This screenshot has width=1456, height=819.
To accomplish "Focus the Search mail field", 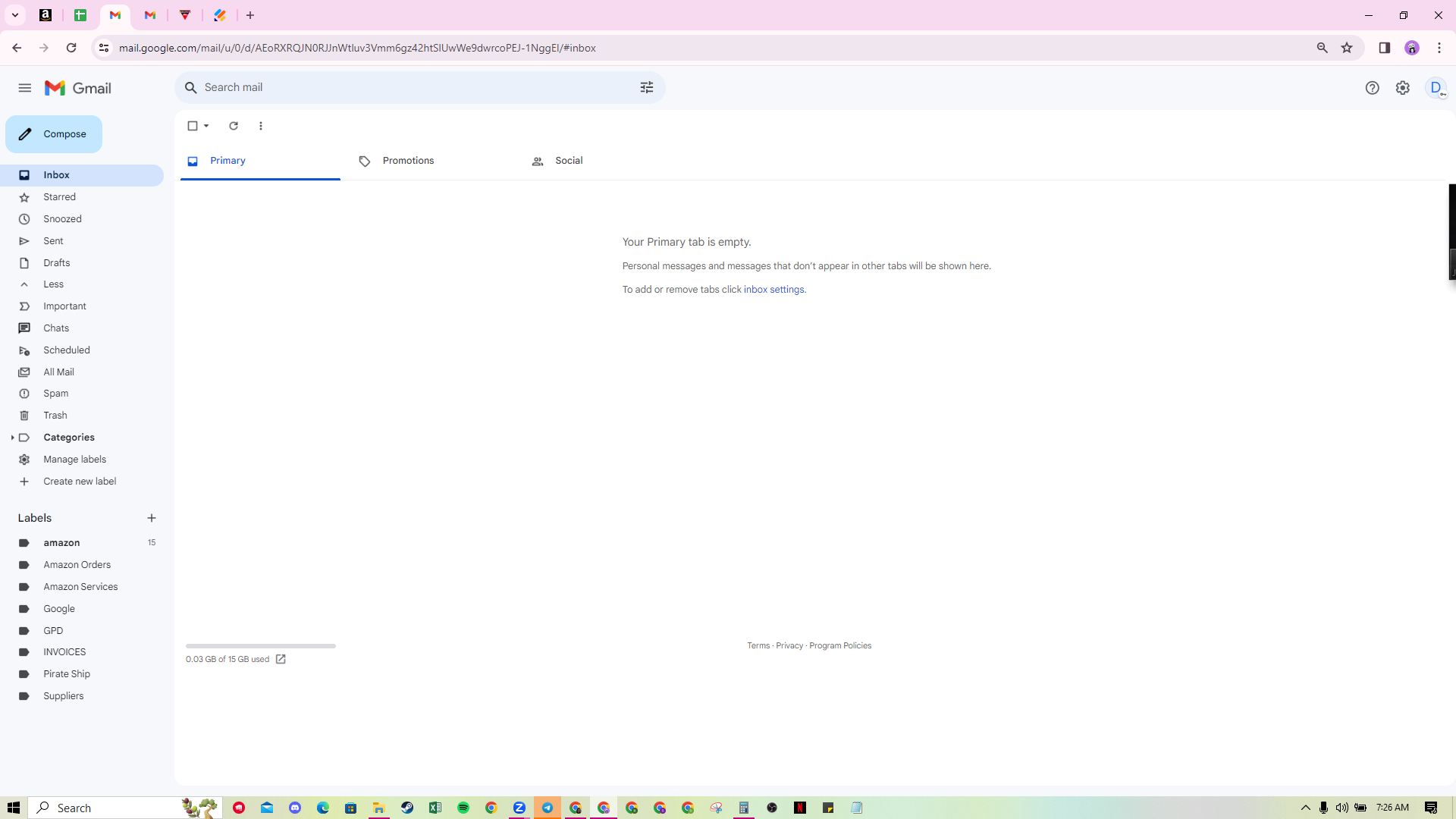I will click(x=419, y=88).
